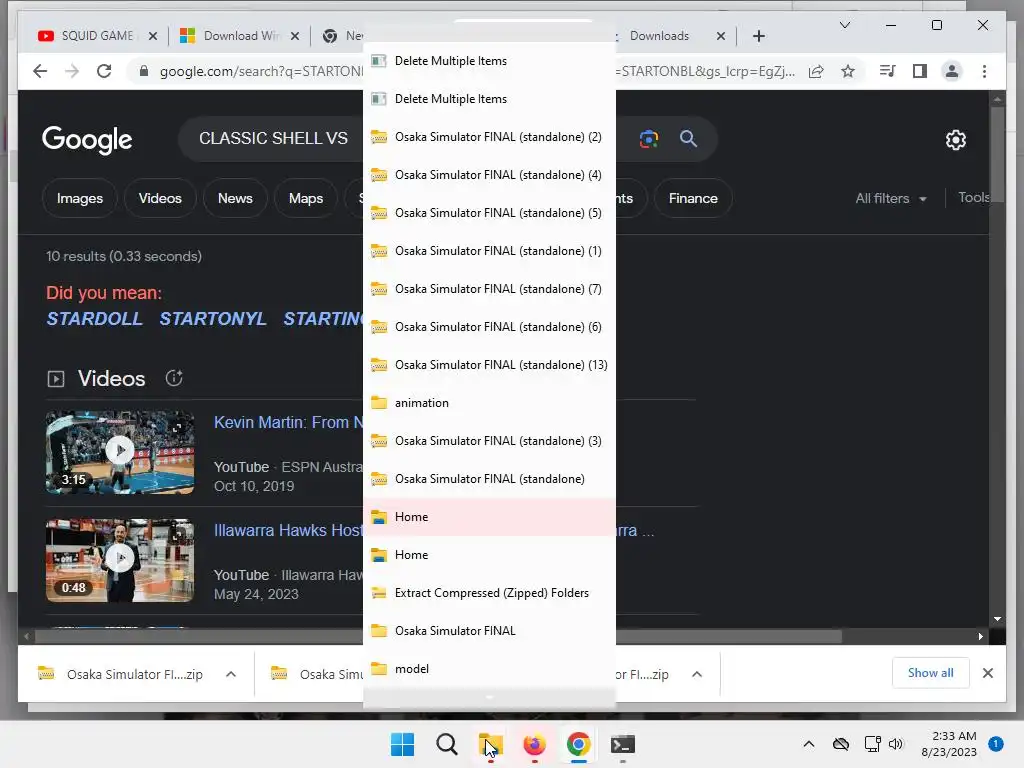1024x768 pixels.
Task: Play the Kevin Martin video thumbnail
Action: click(x=120, y=452)
